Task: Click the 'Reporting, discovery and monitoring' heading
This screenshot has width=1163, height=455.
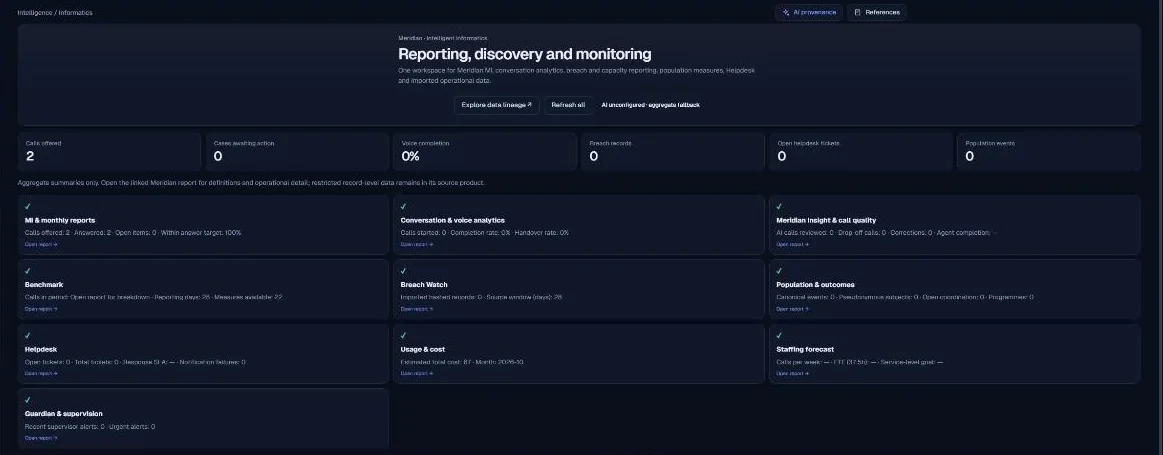Action: [x=524, y=53]
